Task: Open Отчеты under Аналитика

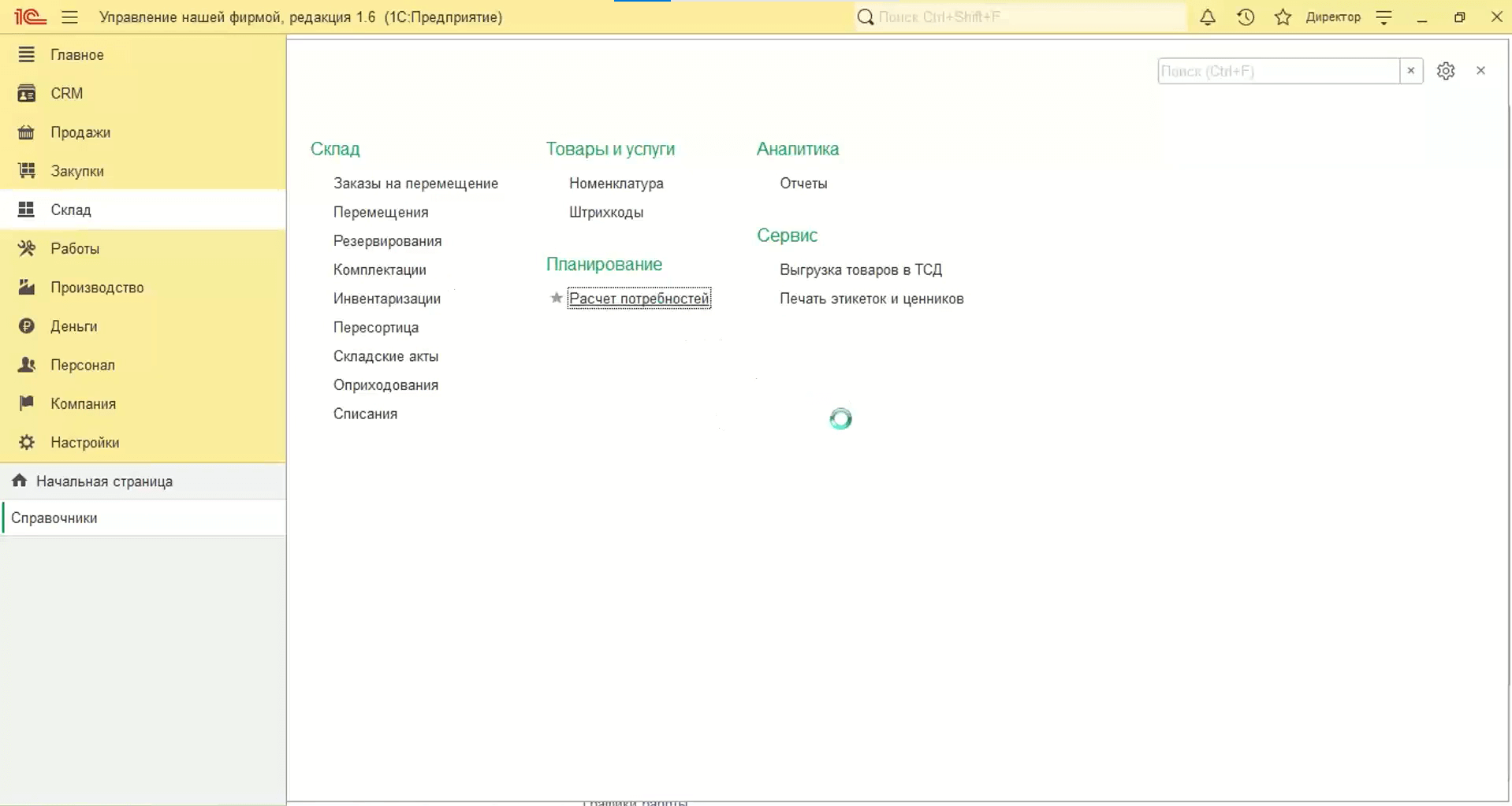Action: pyautogui.click(x=803, y=183)
